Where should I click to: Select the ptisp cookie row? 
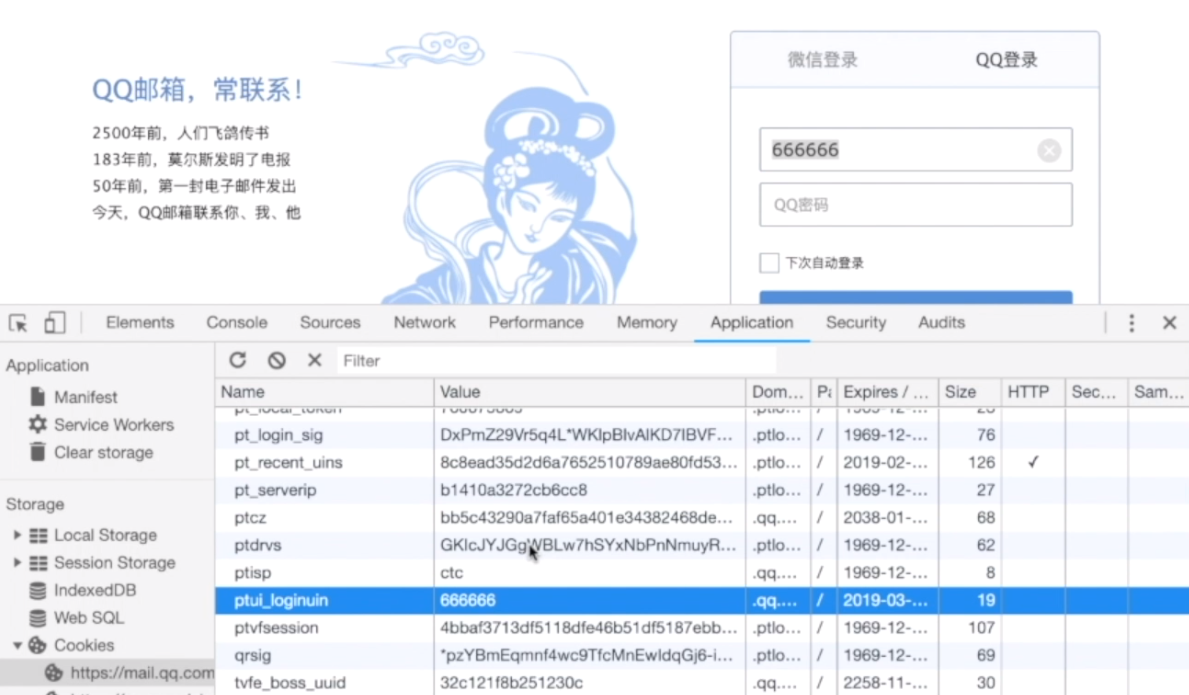tap(701, 573)
